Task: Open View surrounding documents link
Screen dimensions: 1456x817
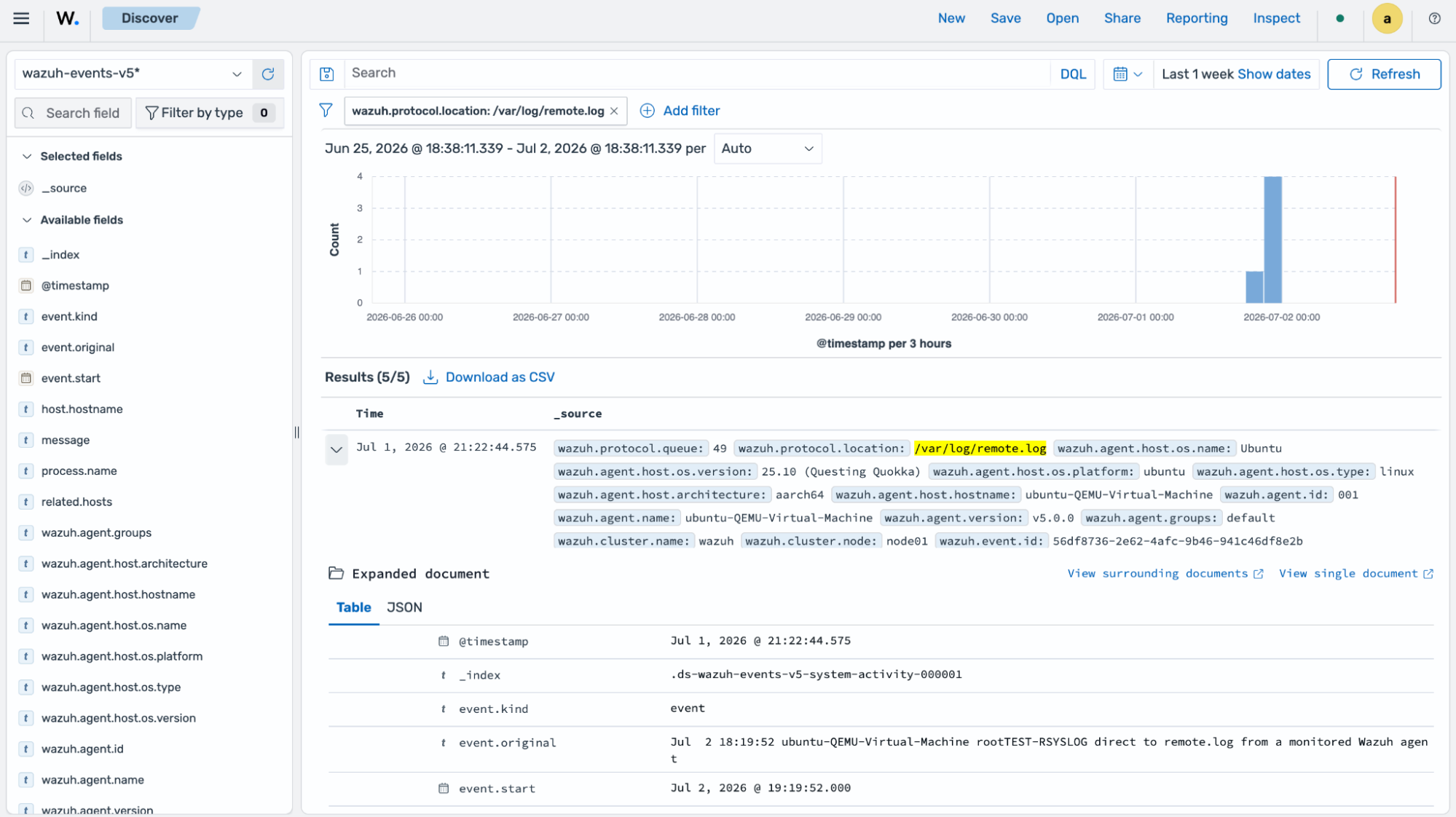Action: point(1165,574)
